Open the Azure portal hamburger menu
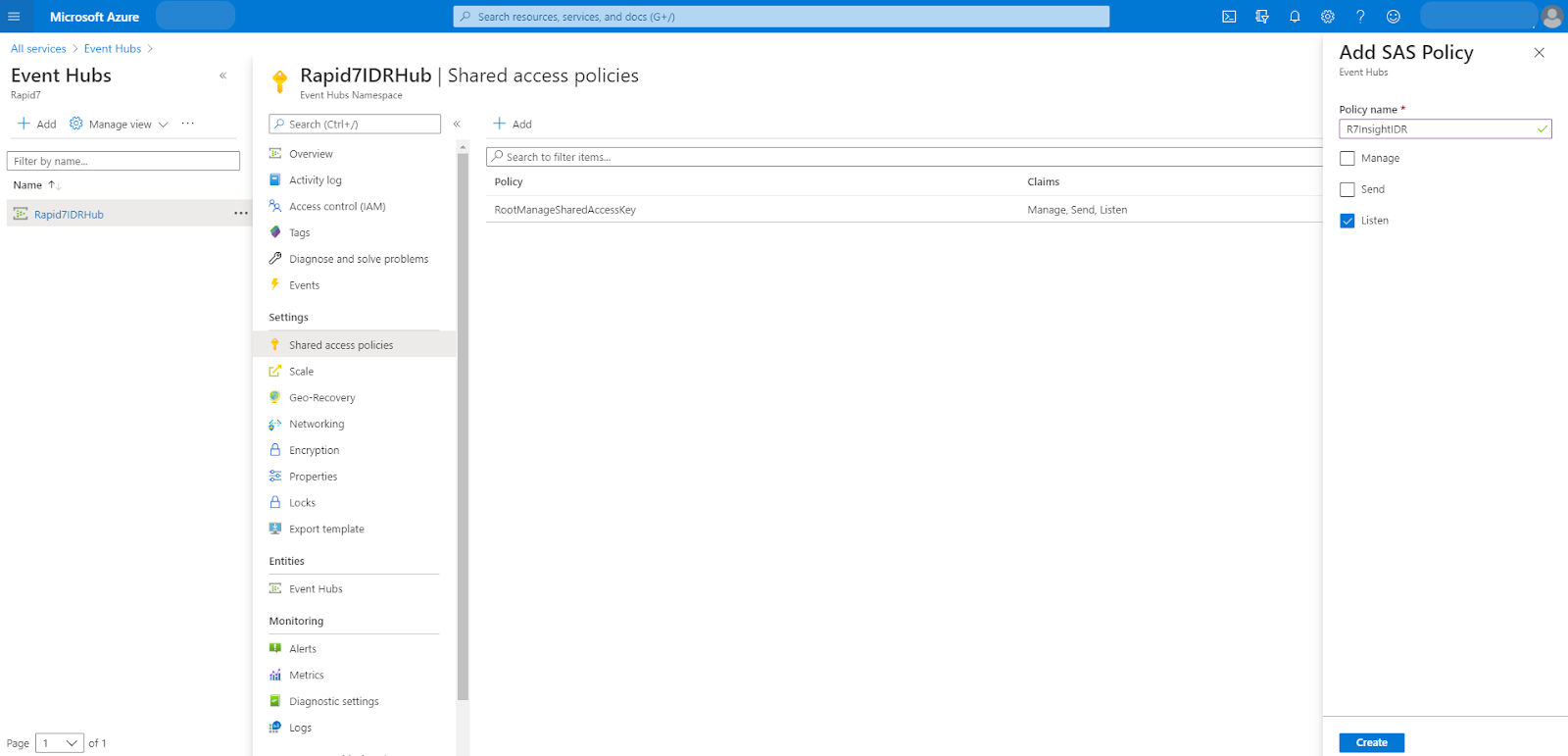This screenshot has height=756, width=1568. tap(14, 17)
